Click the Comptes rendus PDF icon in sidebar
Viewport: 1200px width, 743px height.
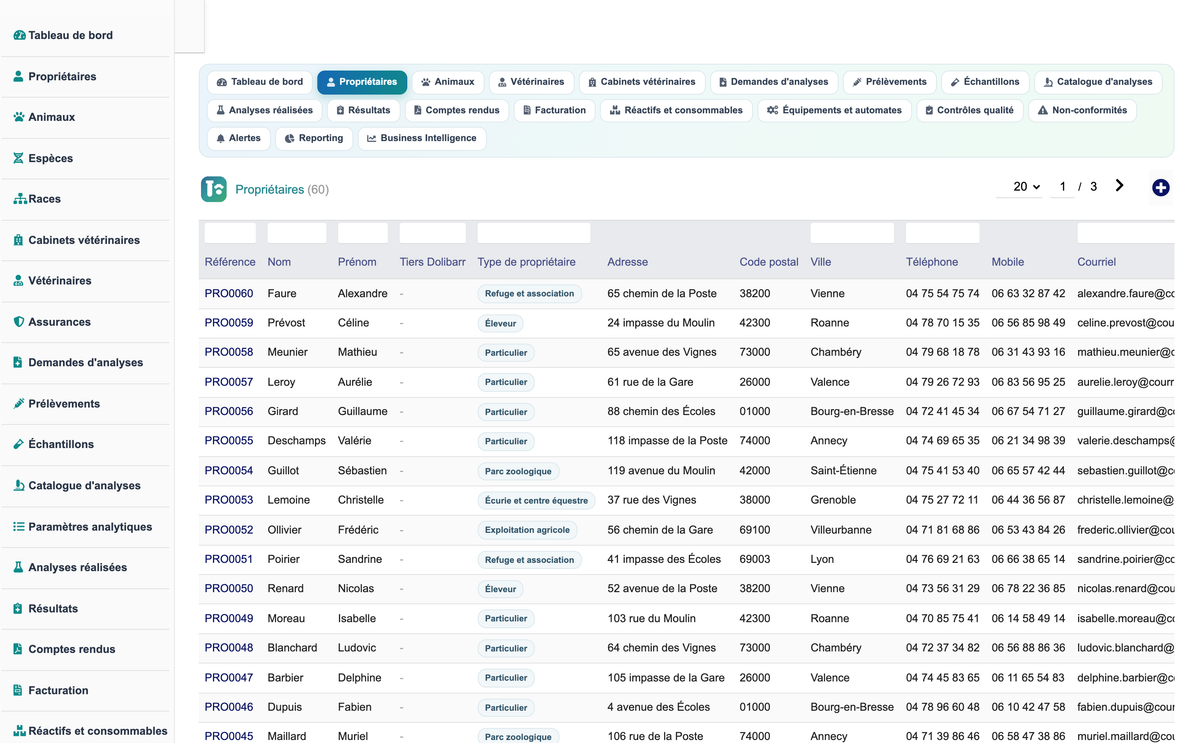19,649
